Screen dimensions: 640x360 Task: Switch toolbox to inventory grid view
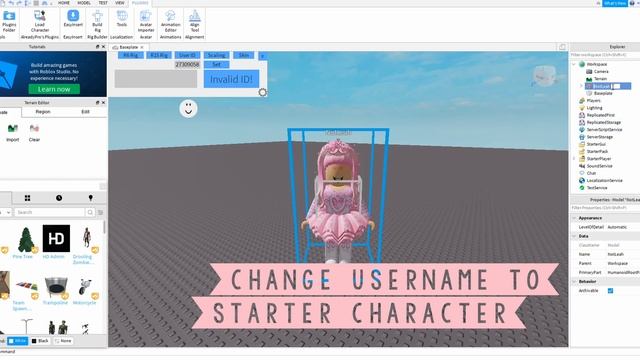27,198
